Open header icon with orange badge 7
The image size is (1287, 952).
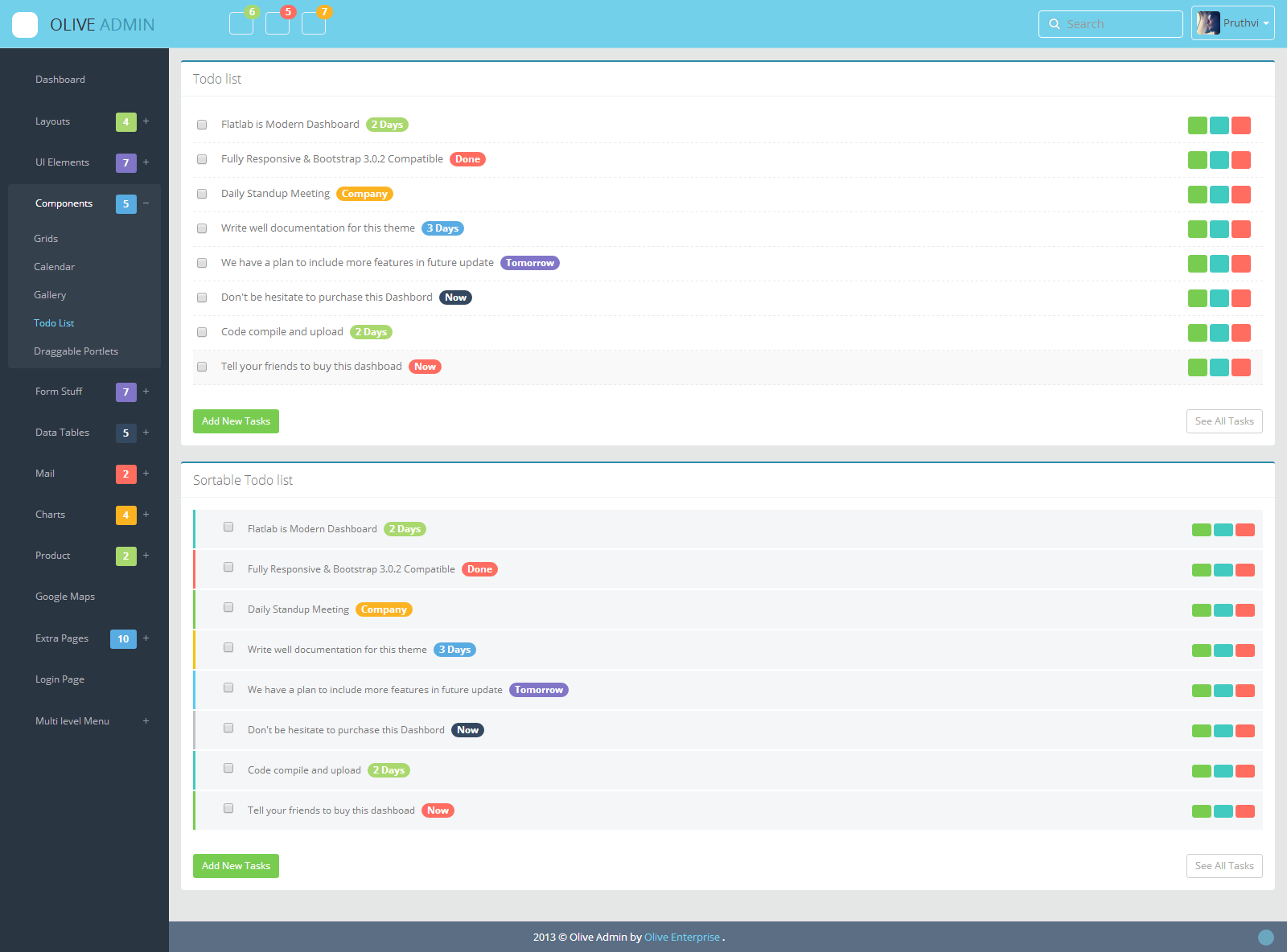(x=314, y=23)
